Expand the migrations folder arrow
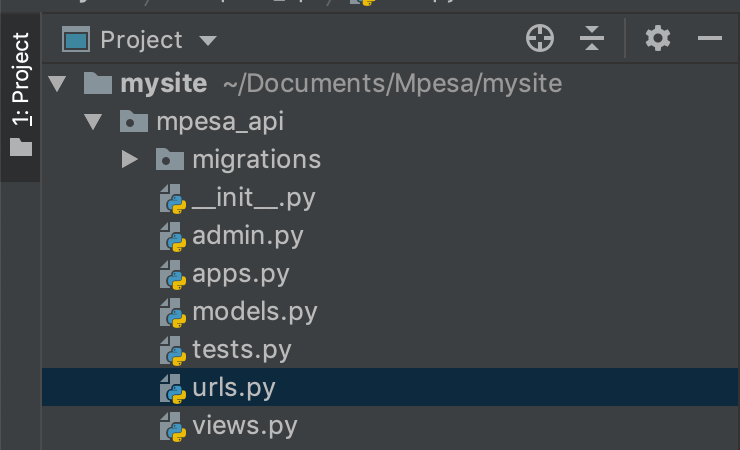Image resolution: width=740 pixels, height=450 pixels. (129, 159)
